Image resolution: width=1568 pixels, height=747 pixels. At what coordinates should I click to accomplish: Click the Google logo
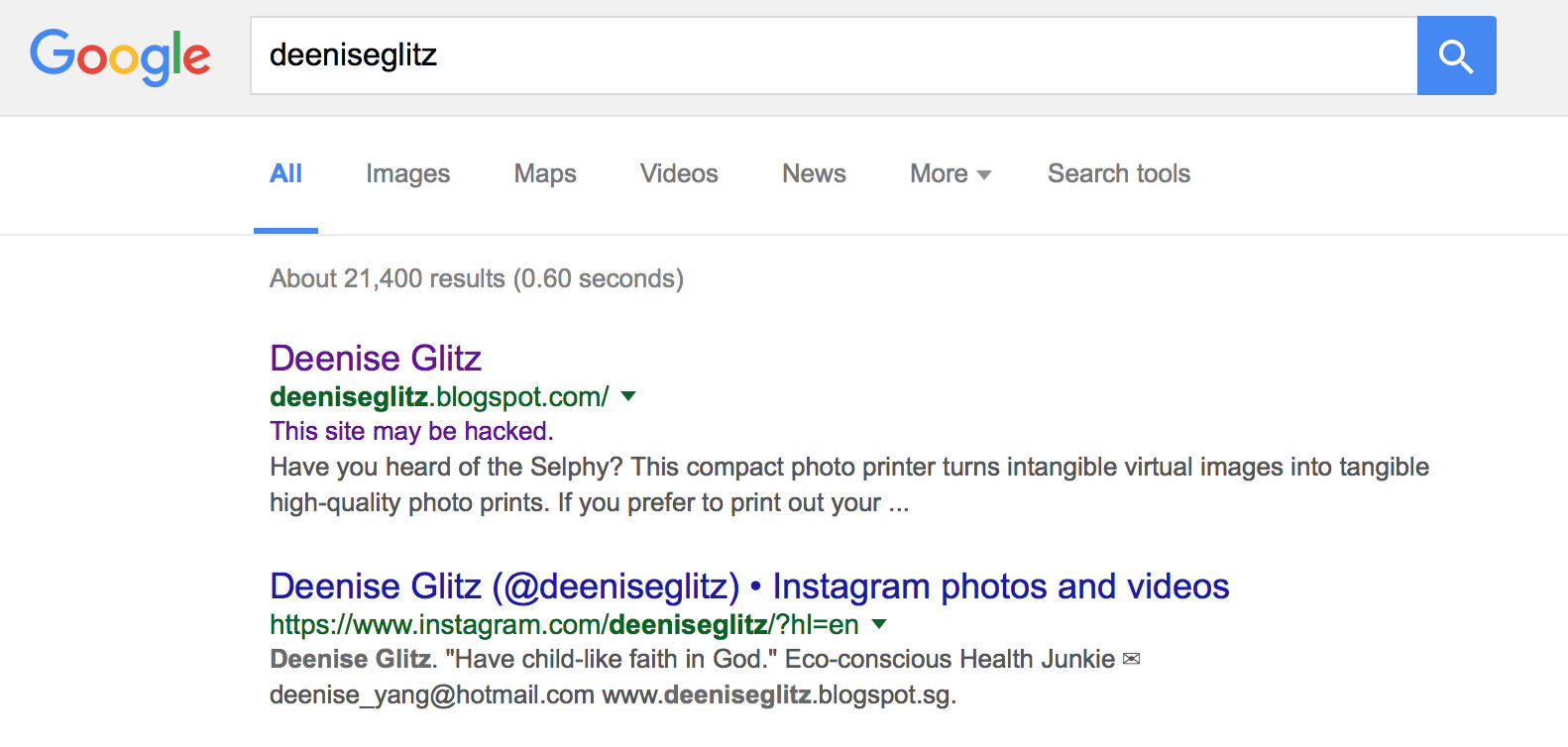click(120, 56)
